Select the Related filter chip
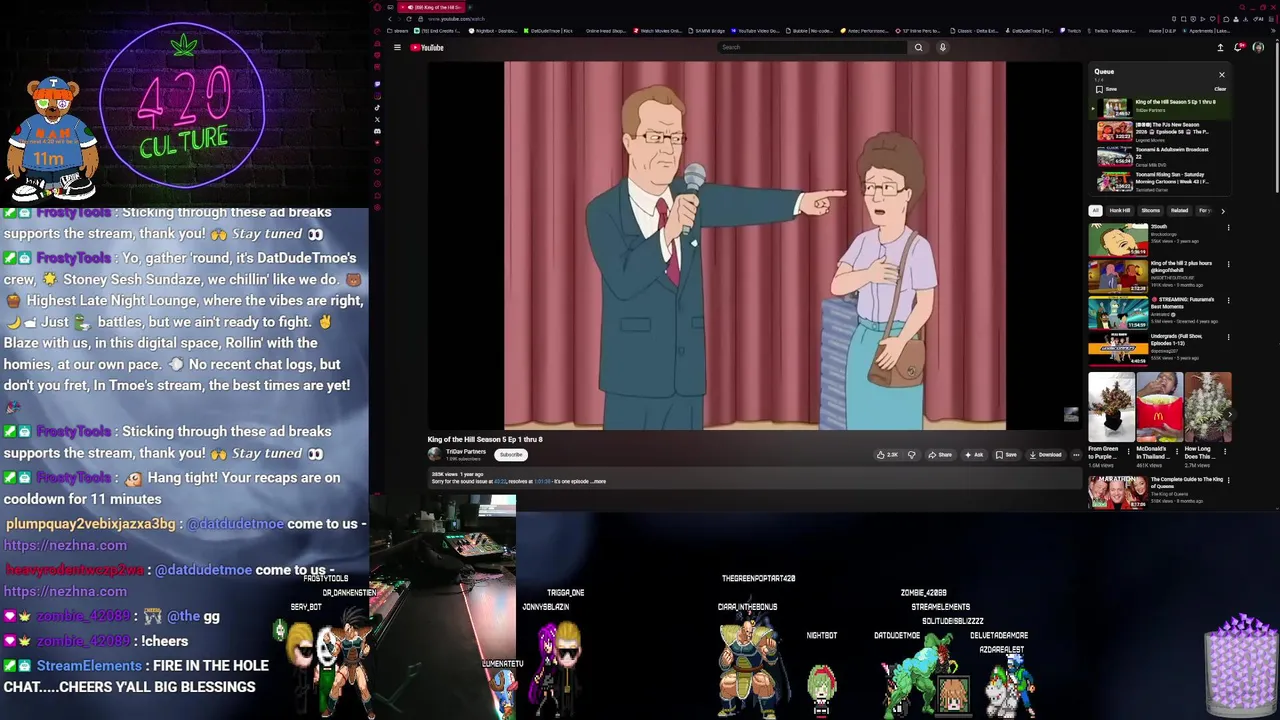 pos(1180,211)
